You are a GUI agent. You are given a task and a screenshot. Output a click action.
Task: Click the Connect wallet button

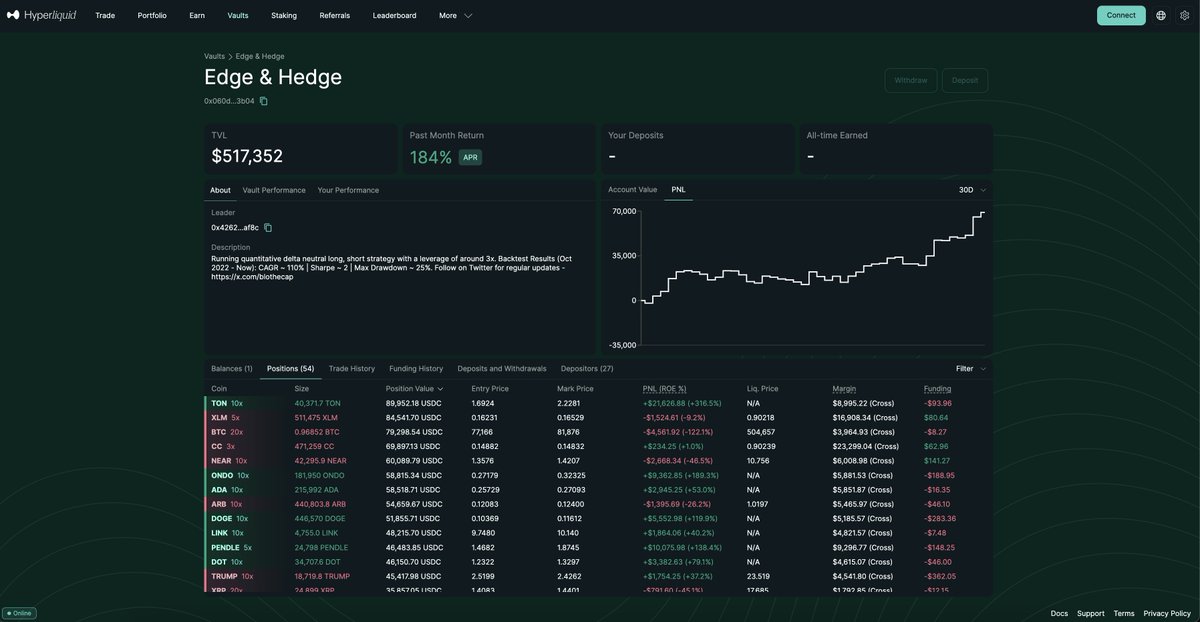(1121, 15)
